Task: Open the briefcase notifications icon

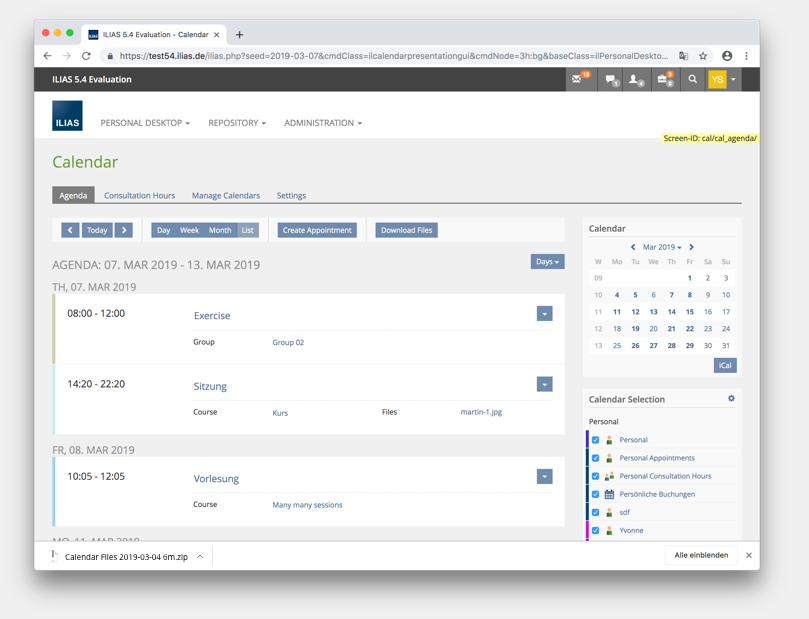Action: pos(663,79)
